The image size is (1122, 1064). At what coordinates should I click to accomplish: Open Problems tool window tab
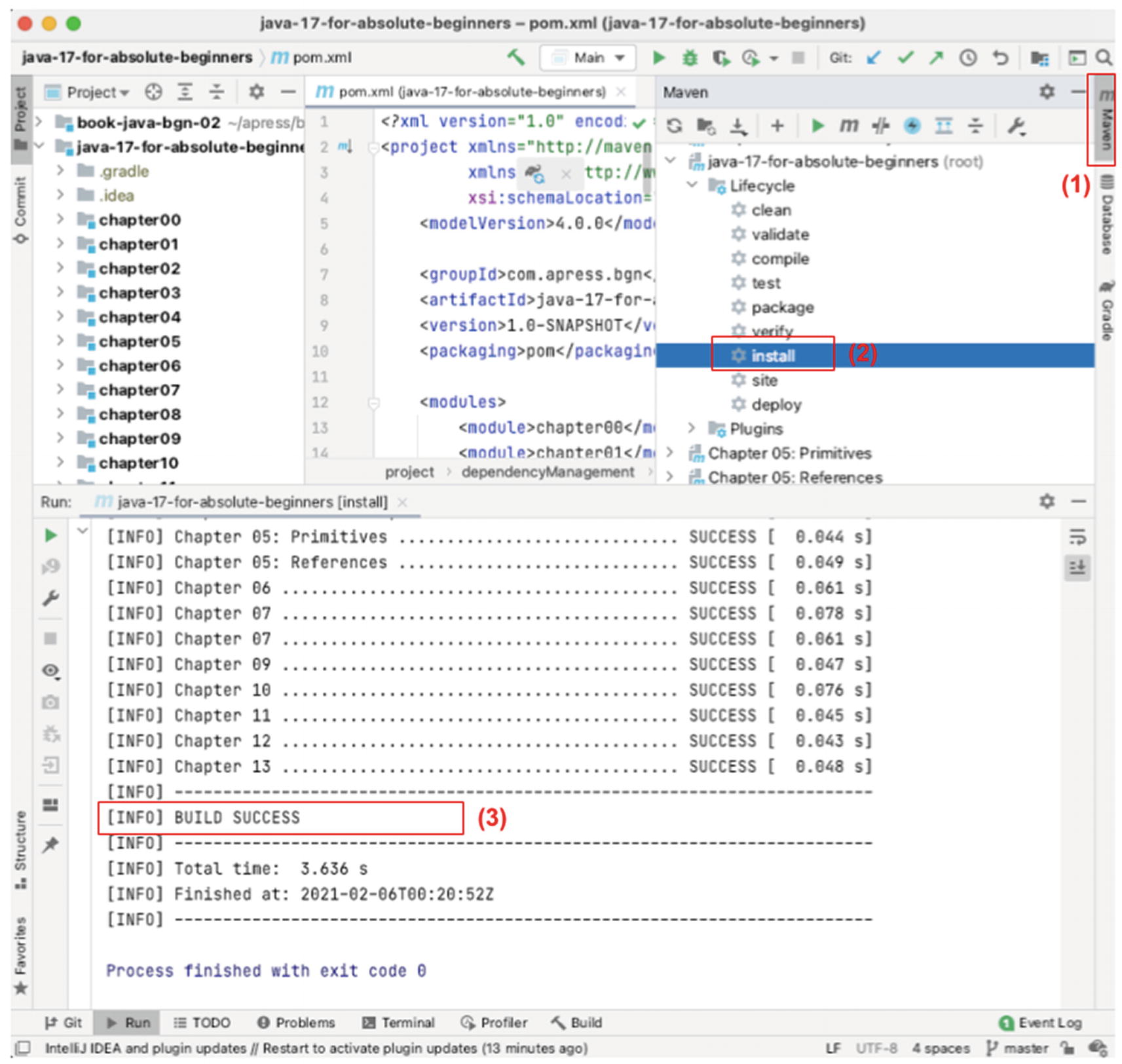click(296, 1023)
